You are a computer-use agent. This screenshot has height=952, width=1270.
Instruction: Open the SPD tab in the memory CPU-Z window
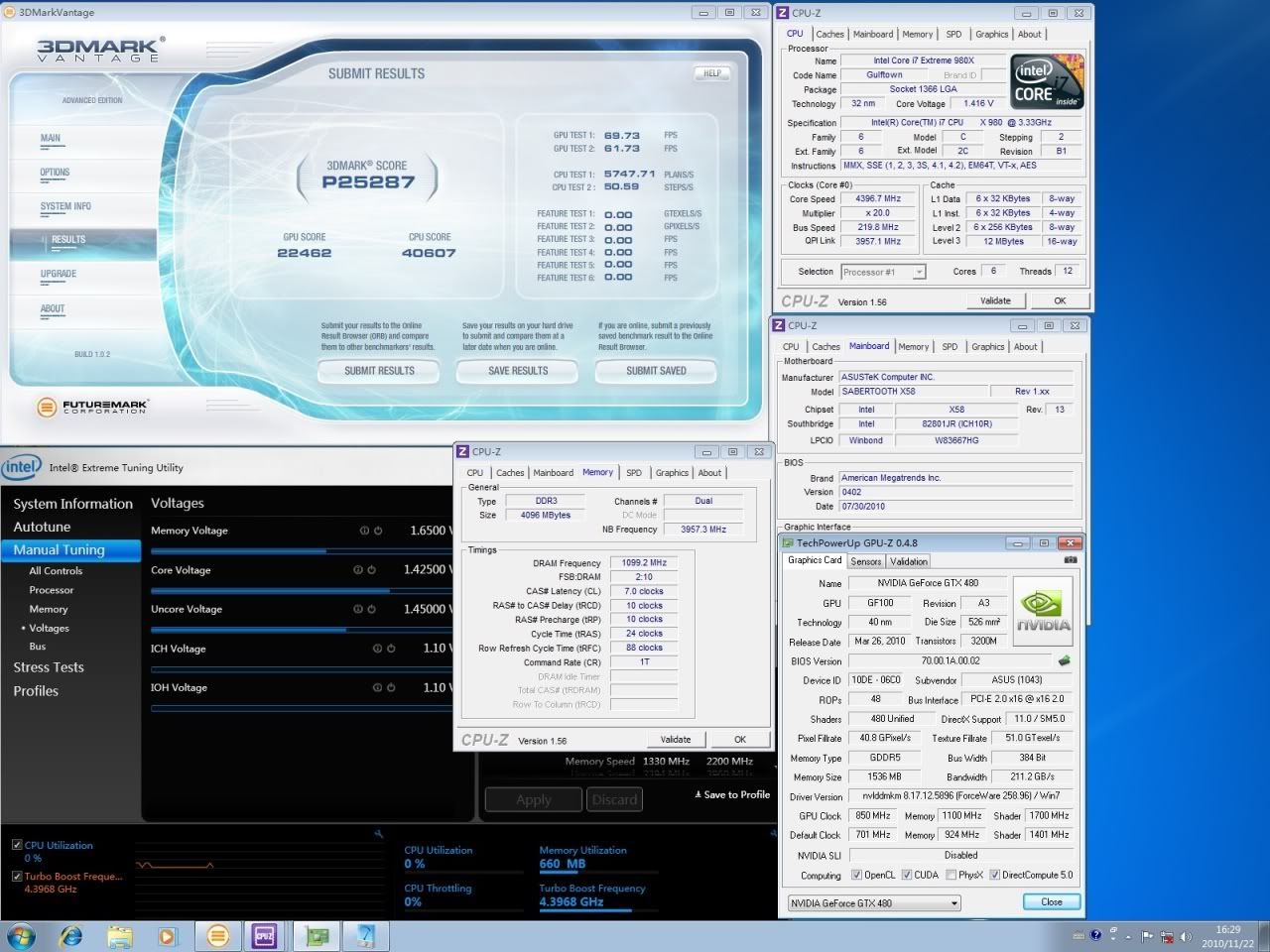tap(633, 473)
